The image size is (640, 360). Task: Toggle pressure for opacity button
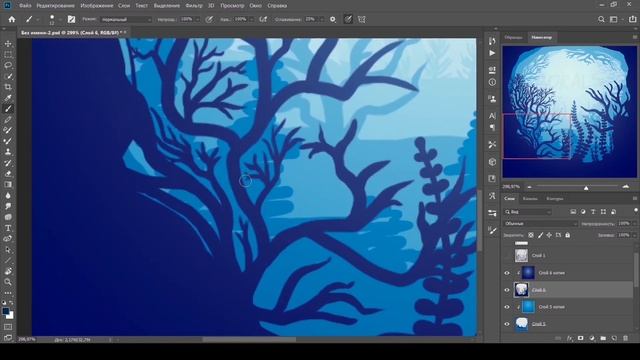click(x=209, y=19)
